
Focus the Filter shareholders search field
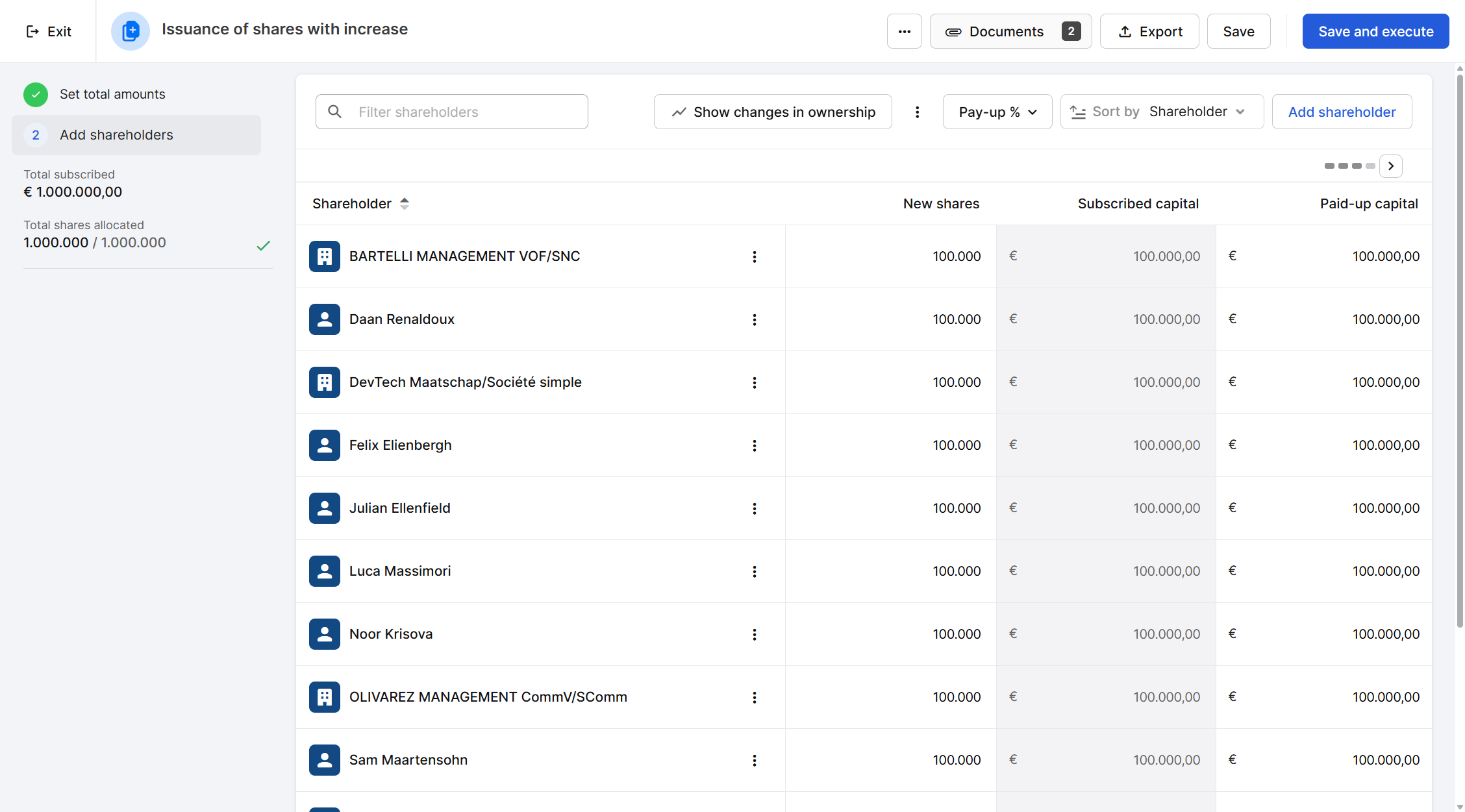point(451,112)
